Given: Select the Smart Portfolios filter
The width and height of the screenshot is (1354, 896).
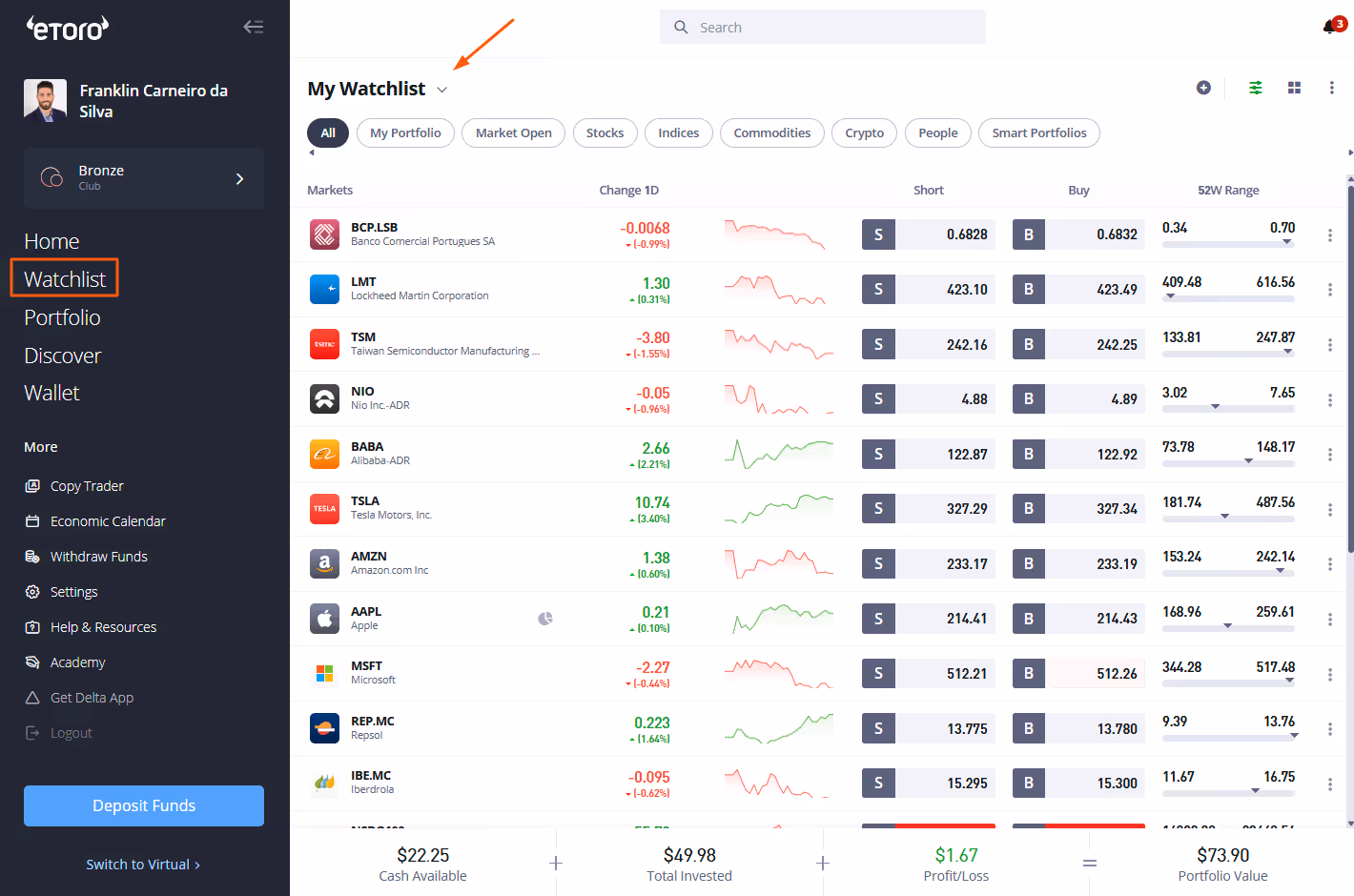Looking at the screenshot, I should coord(1039,132).
